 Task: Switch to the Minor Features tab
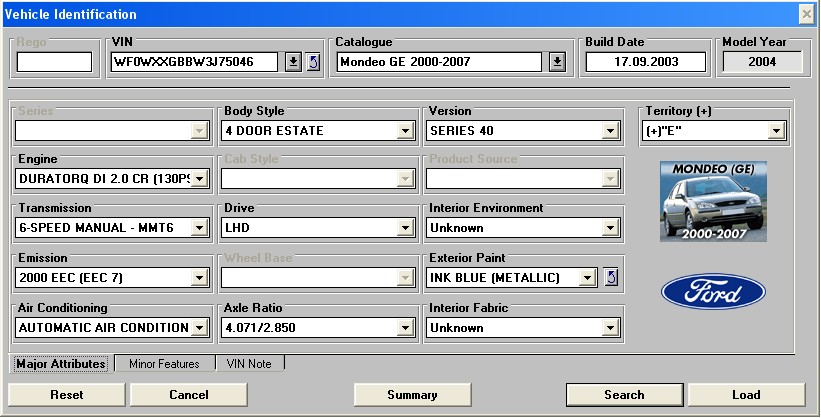tap(164, 364)
